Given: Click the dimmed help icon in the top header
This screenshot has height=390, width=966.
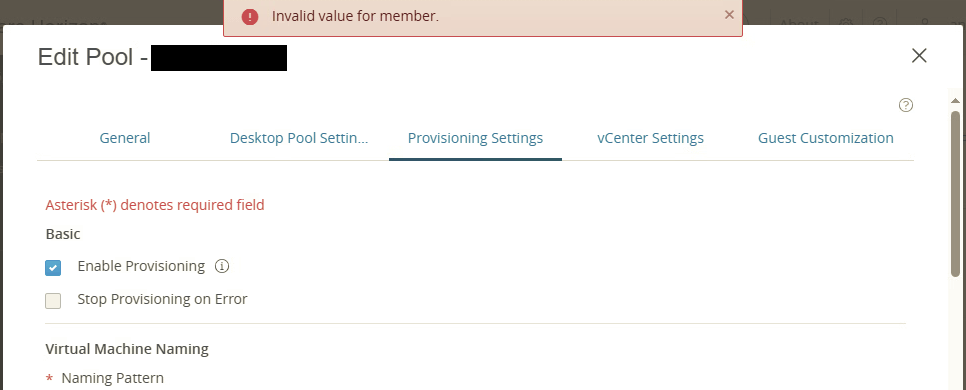Looking at the screenshot, I should point(880,23).
